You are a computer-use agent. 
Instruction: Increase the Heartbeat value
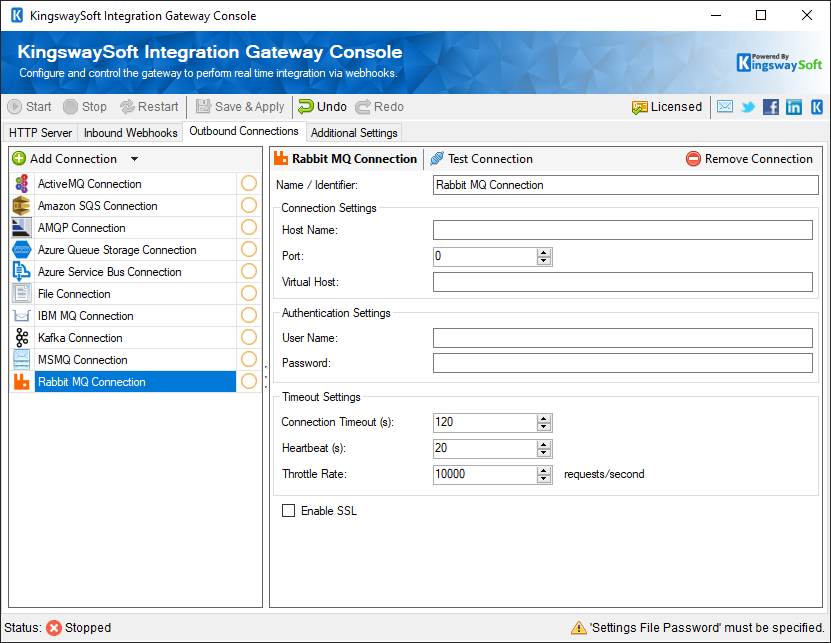point(544,445)
